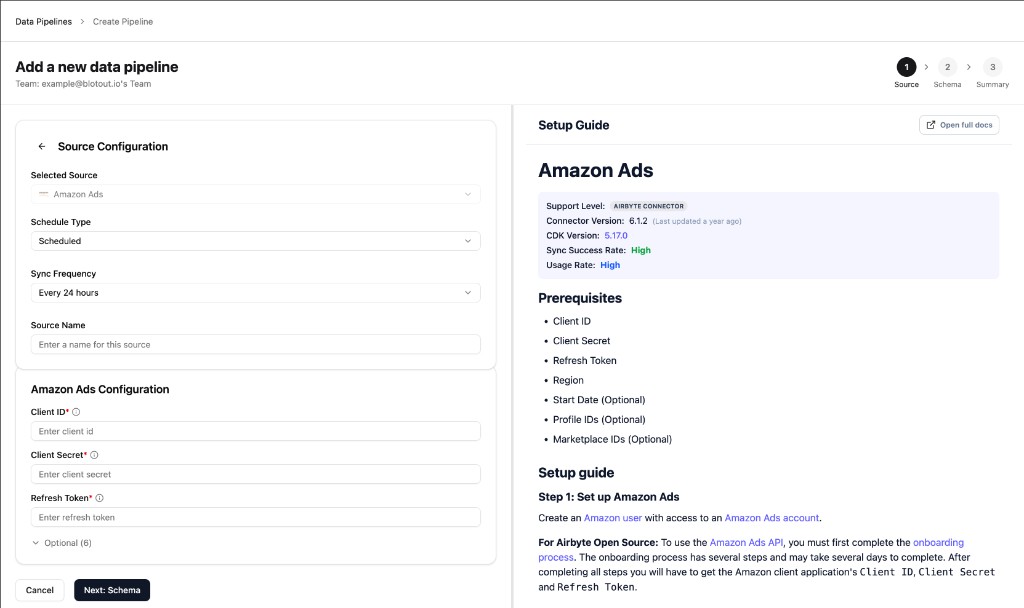Click the Add a new data pipeline title
The height and width of the screenshot is (608, 1024).
(97, 67)
